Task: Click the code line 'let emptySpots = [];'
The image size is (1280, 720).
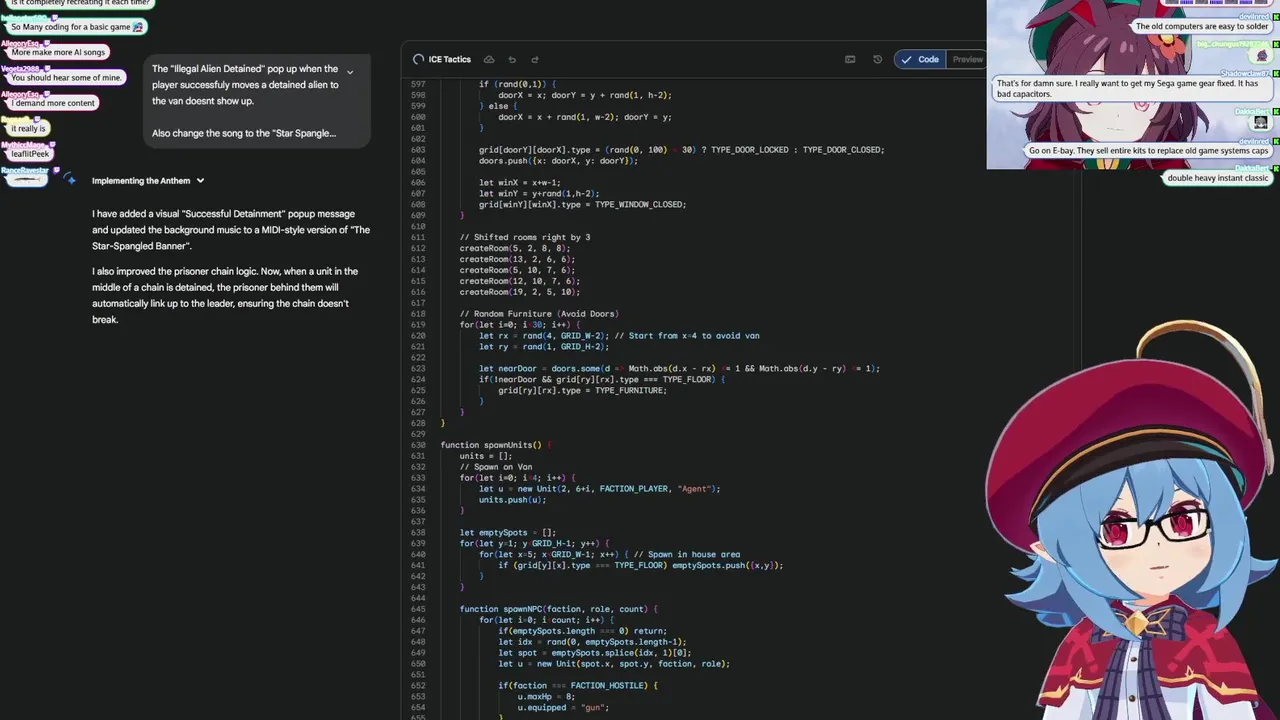Action: pos(507,533)
